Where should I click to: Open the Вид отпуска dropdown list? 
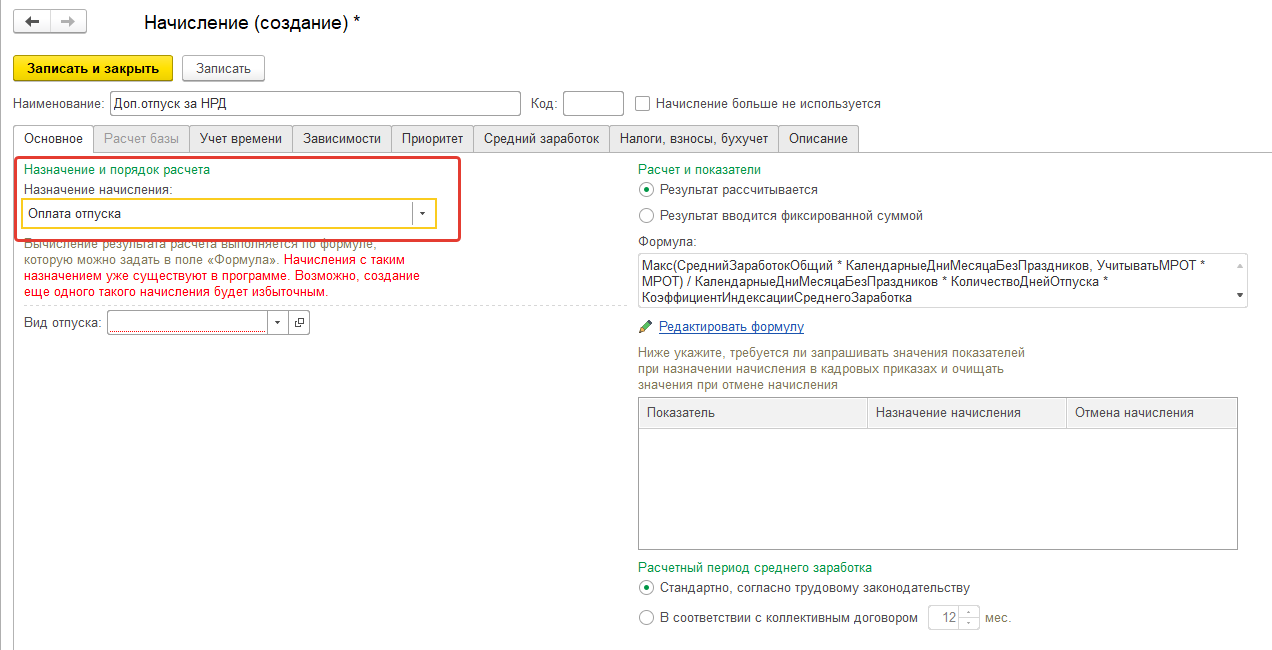[x=276, y=322]
